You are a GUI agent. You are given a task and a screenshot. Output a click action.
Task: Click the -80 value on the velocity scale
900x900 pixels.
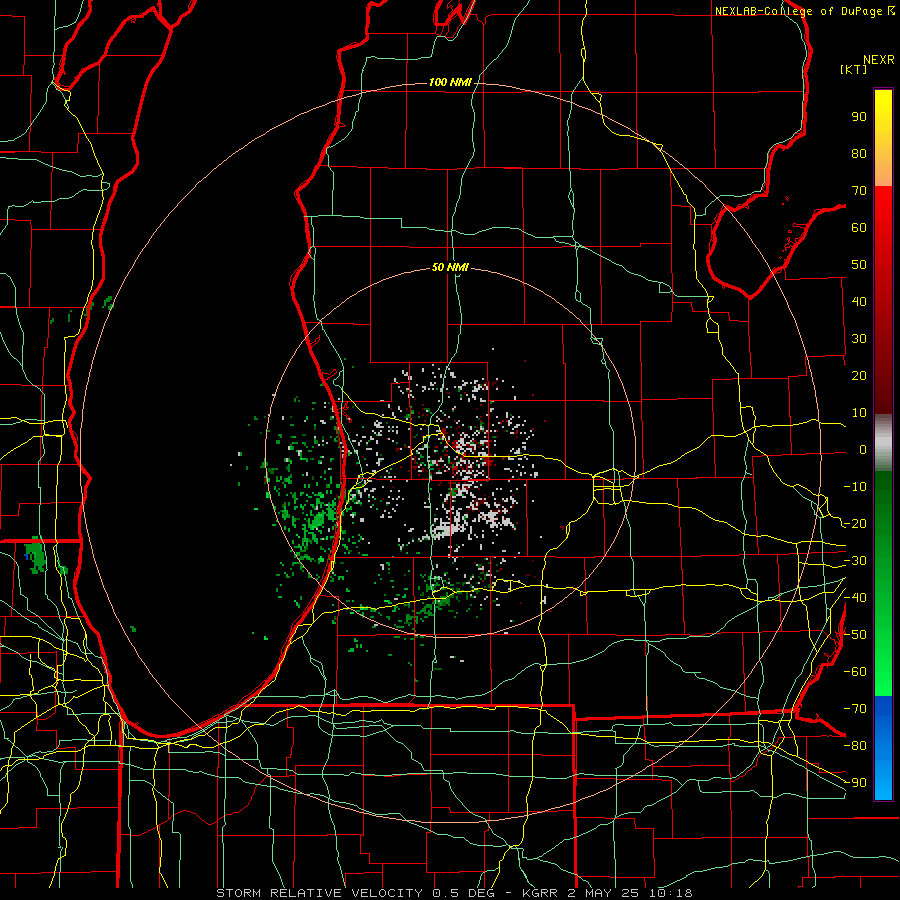[x=855, y=746]
